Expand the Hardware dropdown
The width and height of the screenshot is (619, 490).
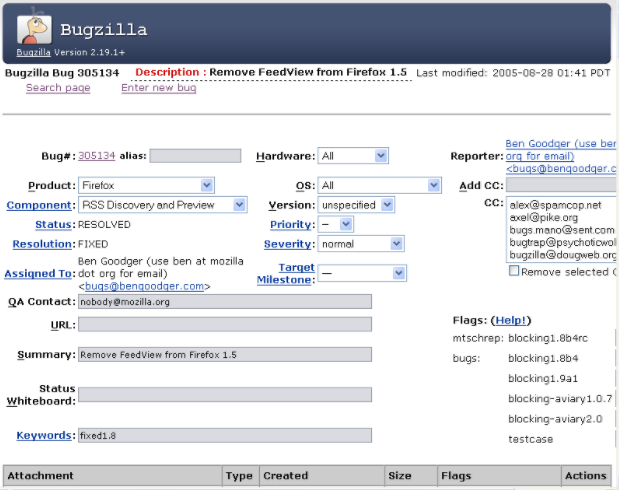353,156
